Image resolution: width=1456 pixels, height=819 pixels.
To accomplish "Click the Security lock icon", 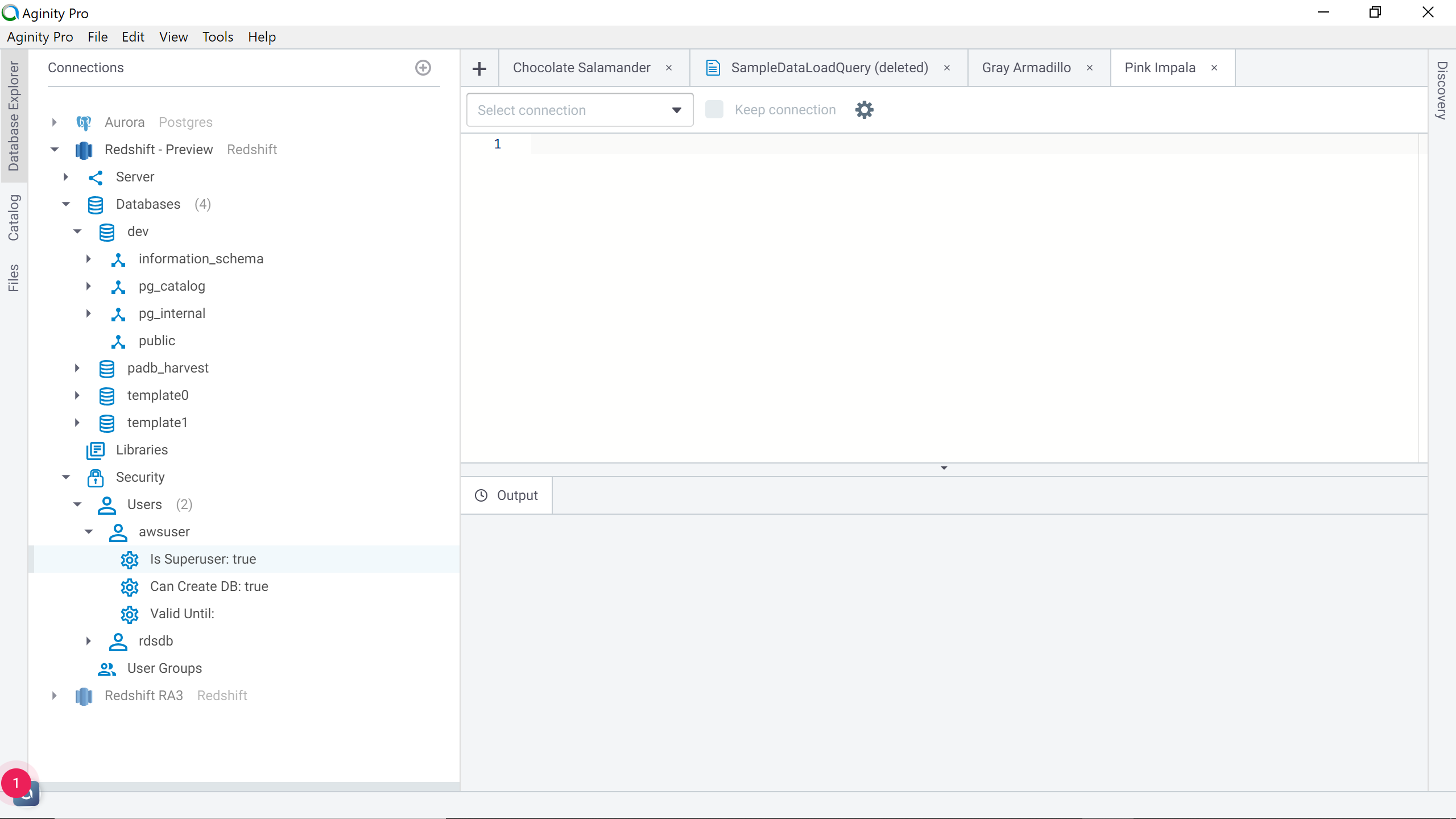I will pos(95,478).
